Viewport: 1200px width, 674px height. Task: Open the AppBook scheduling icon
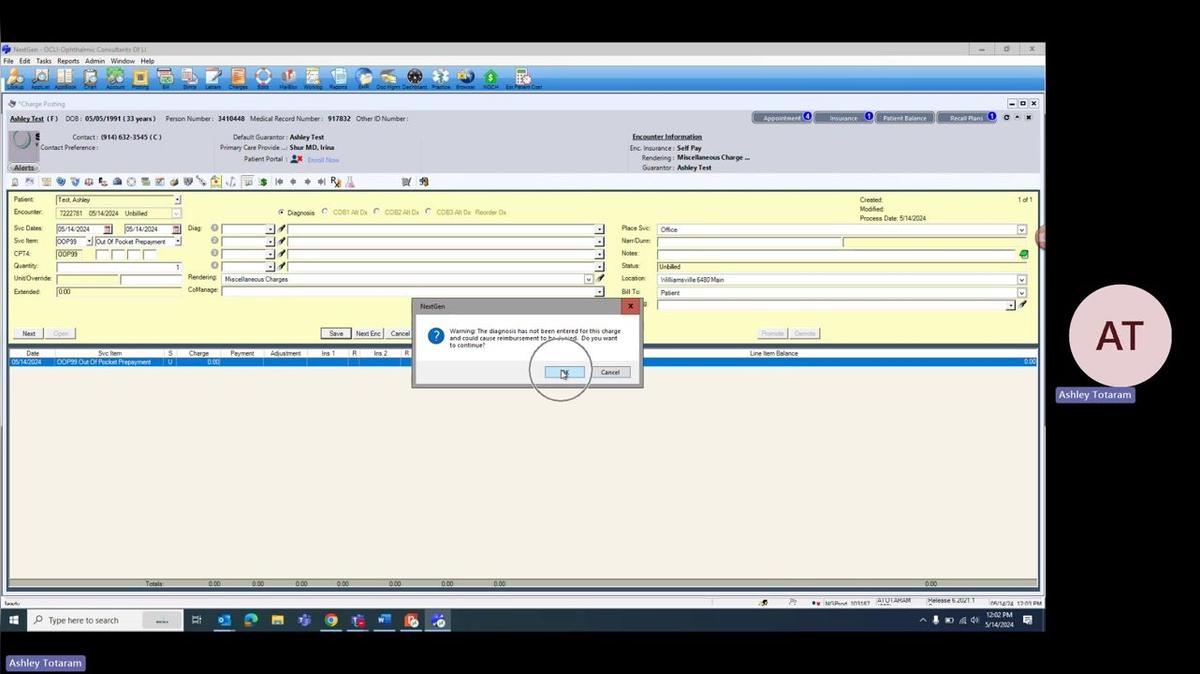click(63, 78)
